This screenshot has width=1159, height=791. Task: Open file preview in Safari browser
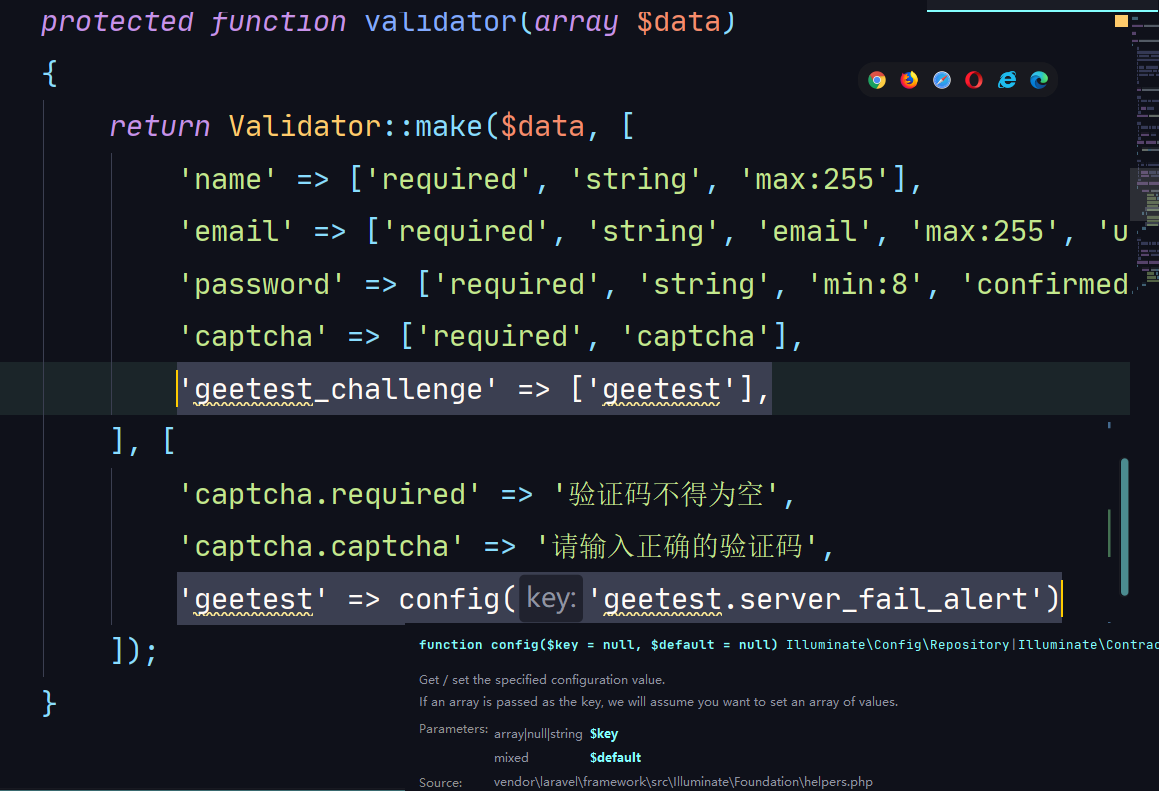942,80
